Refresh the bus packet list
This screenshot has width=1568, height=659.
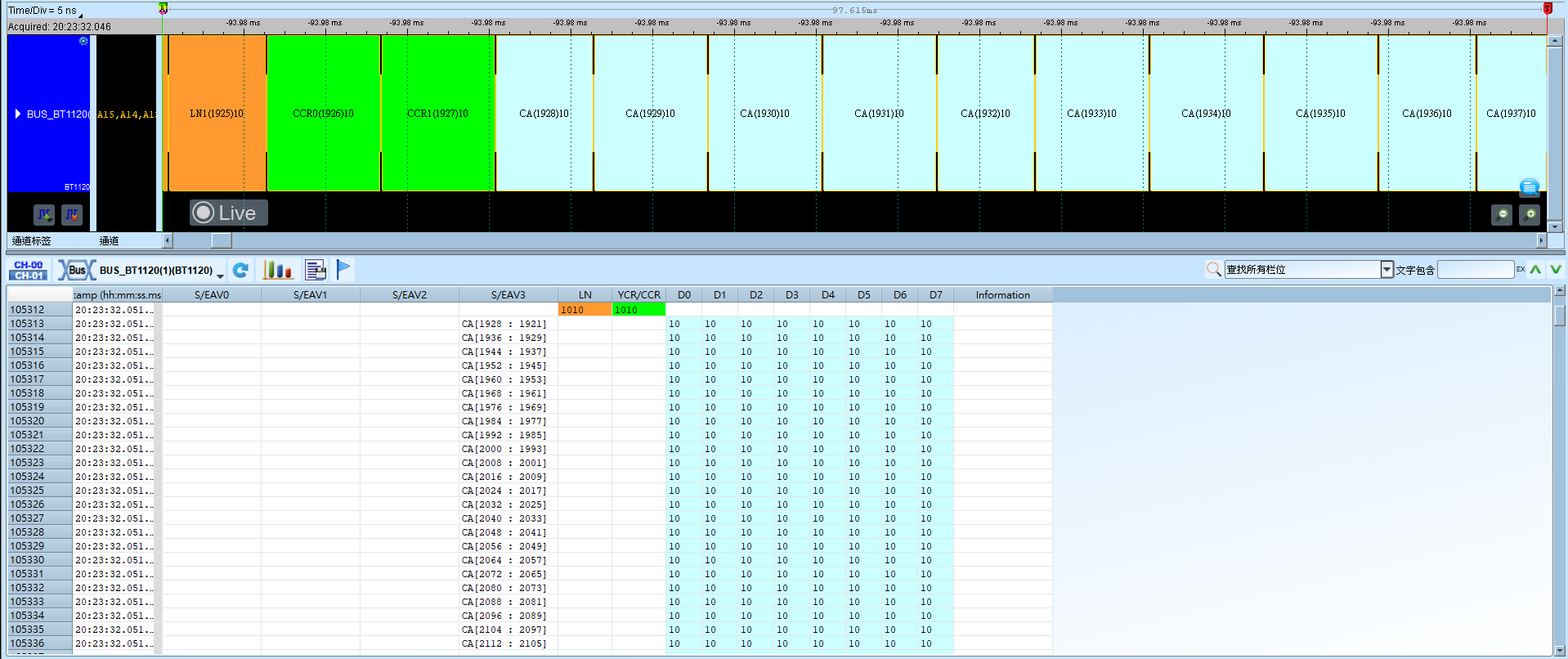pyautogui.click(x=240, y=270)
